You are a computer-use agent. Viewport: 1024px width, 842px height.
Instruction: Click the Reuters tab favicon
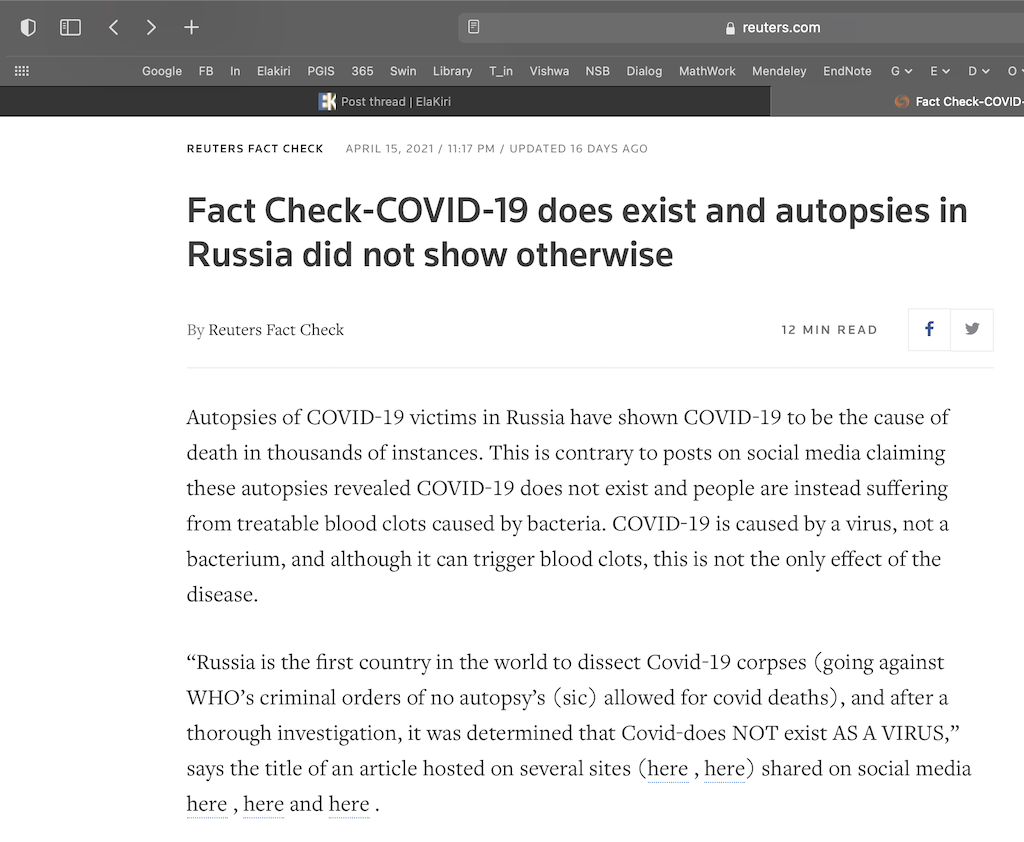(902, 101)
